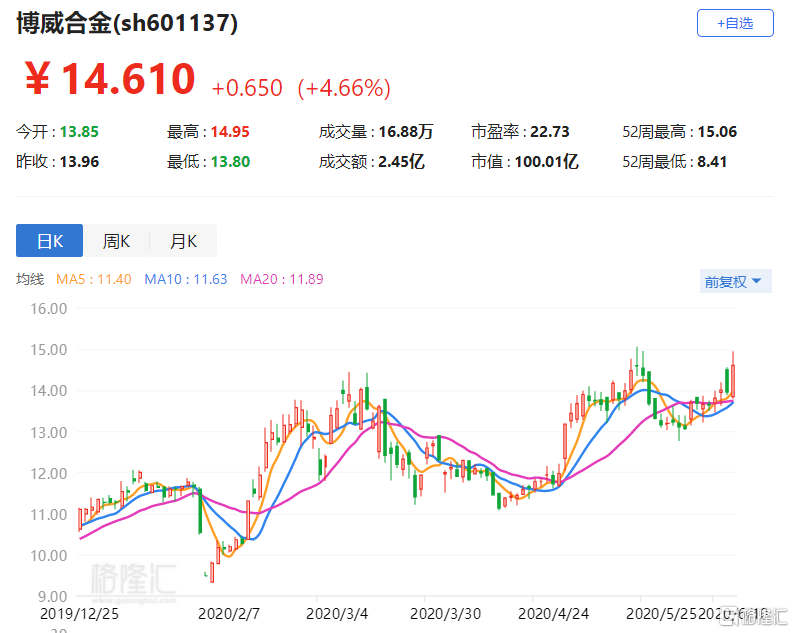The width and height of the screenshot is (794, 633).
Task: Click the stock title 博威合金(sh601137)
Action: (x=127, y=23)
